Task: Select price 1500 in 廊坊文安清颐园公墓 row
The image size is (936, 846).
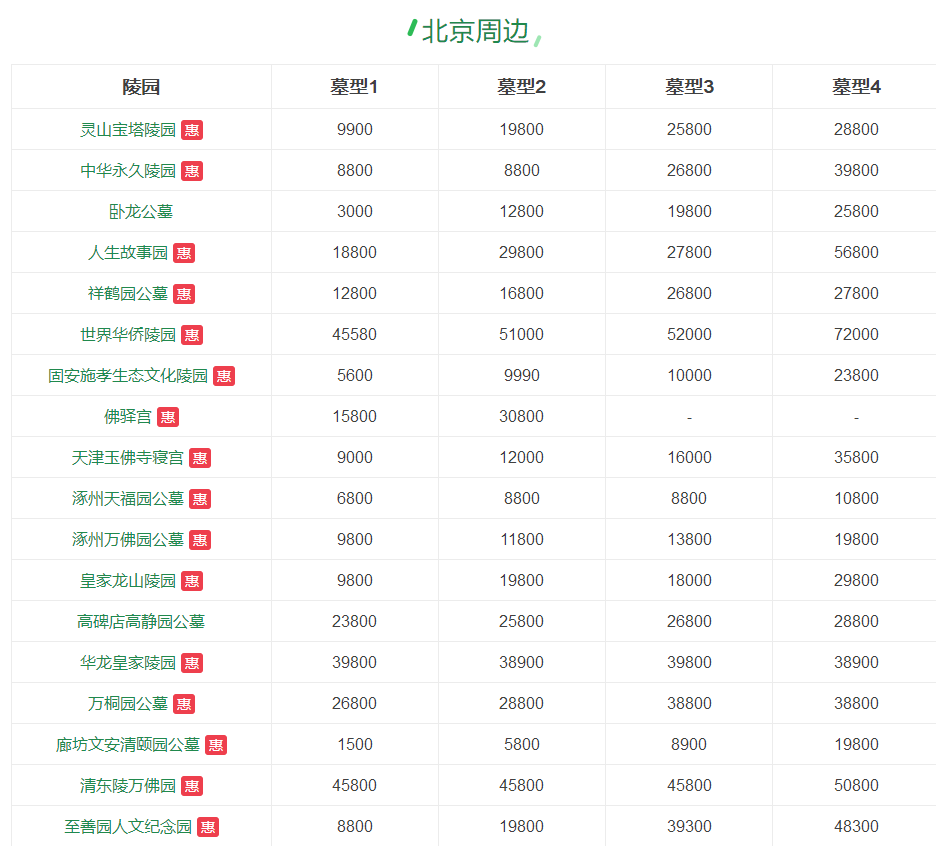Action: pyautogui.click(x=355, y=745)
